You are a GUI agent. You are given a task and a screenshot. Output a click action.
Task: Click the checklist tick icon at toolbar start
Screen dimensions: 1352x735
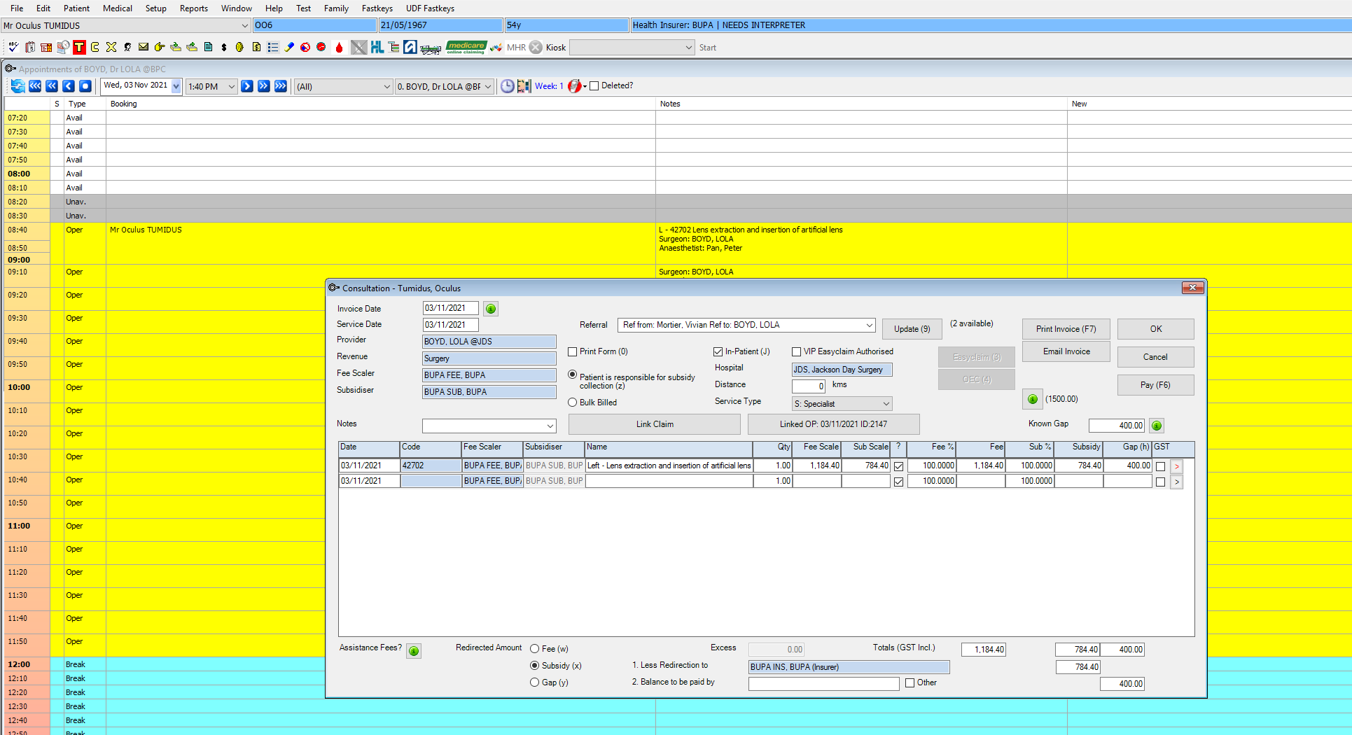pos(13,47)
